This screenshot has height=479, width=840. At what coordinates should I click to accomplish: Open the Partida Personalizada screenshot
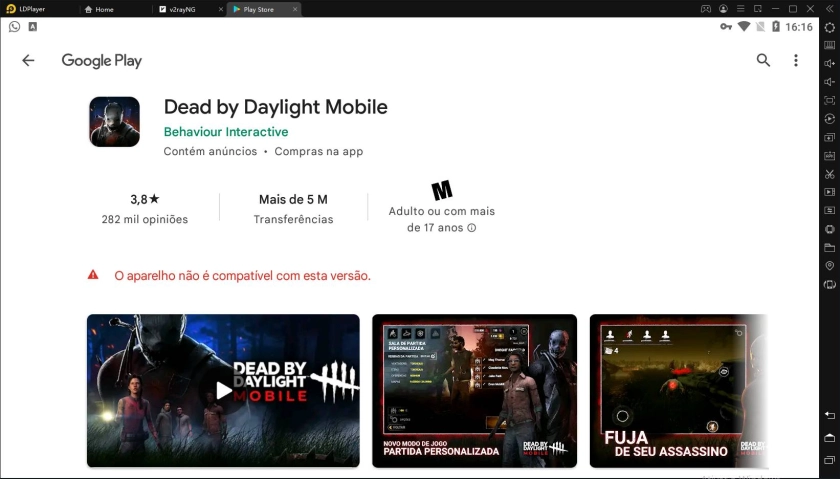(475, 391)
